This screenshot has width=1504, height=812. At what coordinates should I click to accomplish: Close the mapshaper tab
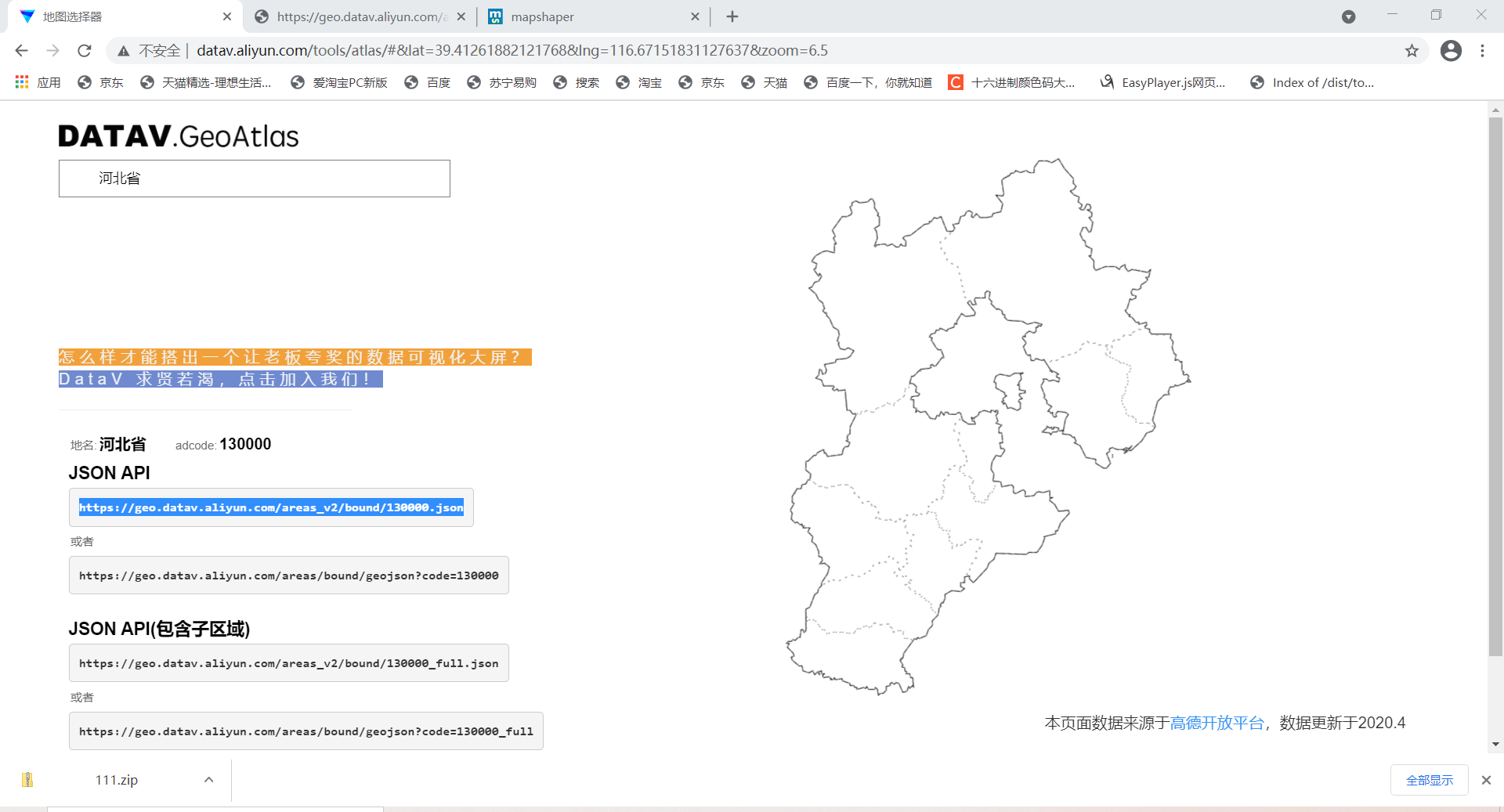click(695, 16)
